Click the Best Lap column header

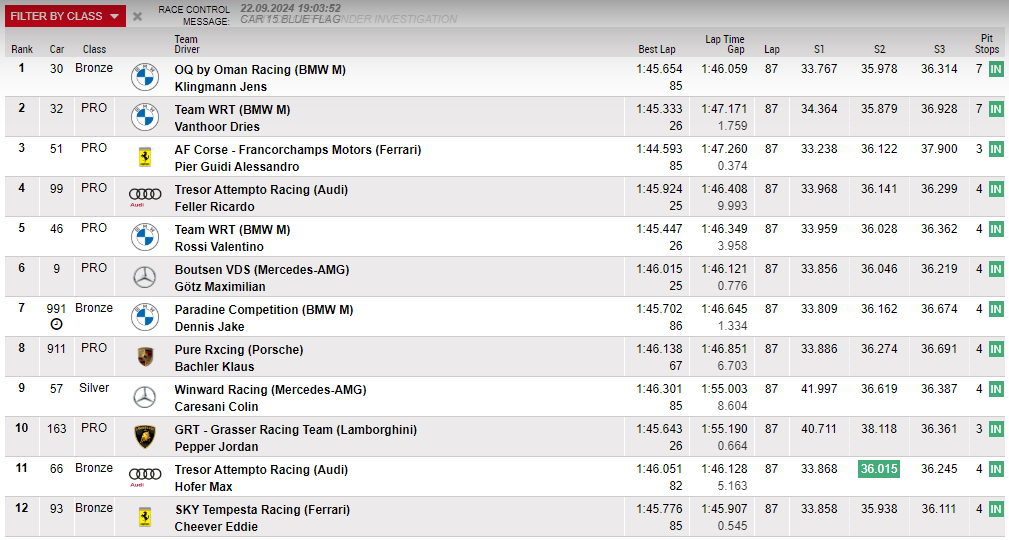656,49
